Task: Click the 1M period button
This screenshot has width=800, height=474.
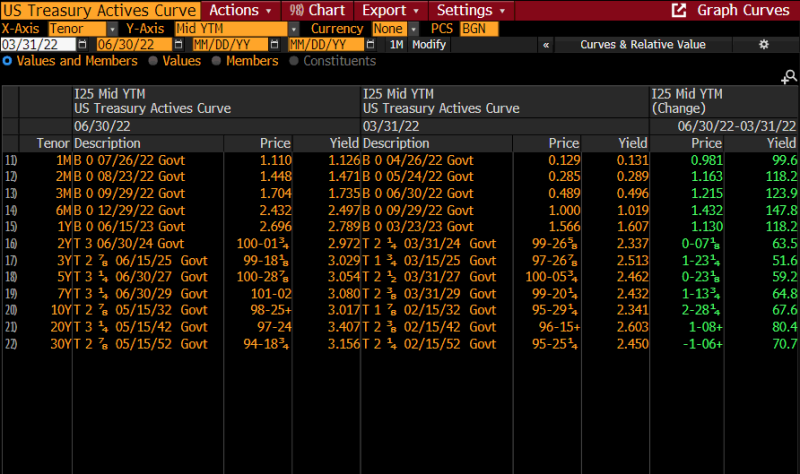Action: pos(396,45)
